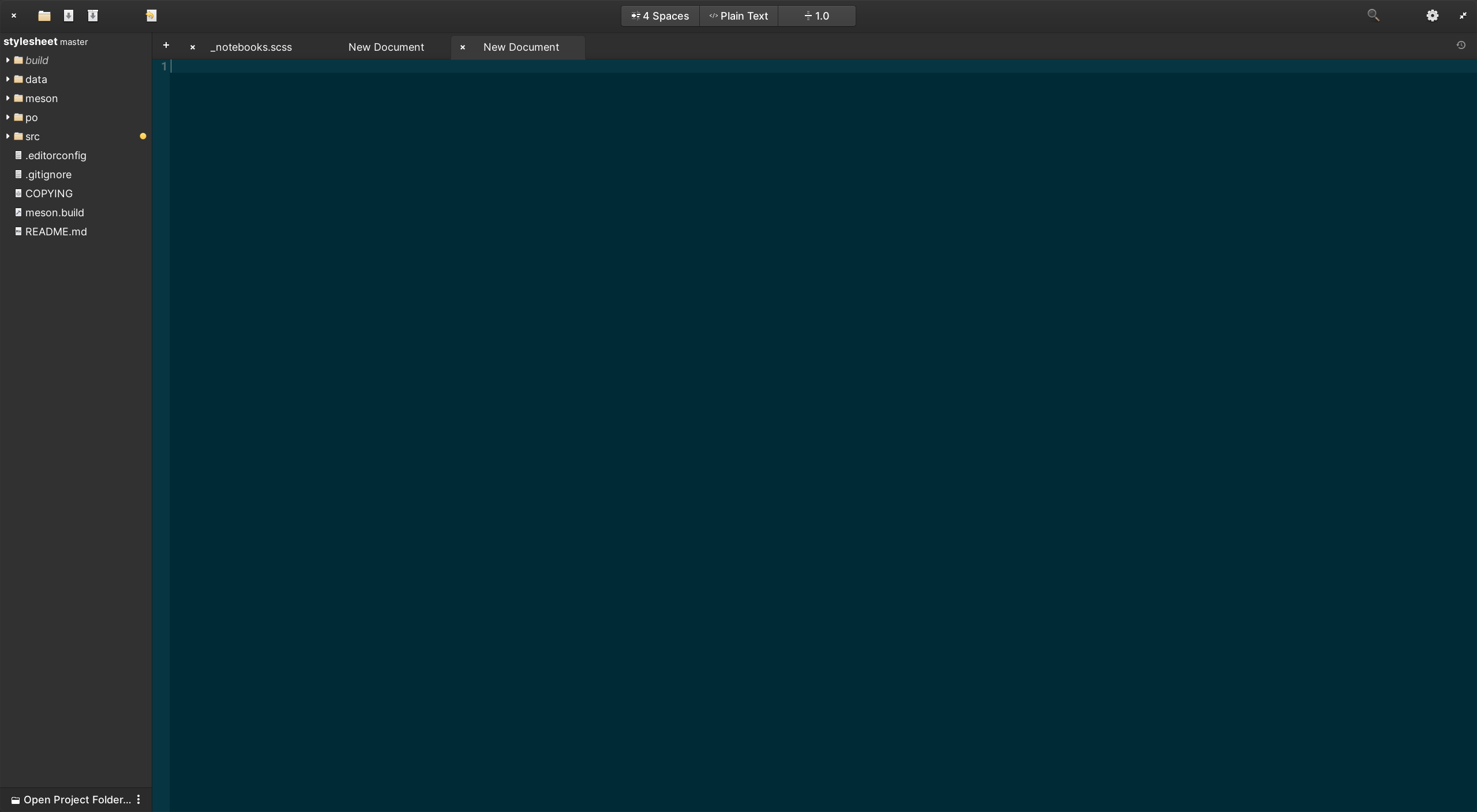This screenshot has width=1477, height=812.
Task: Switch to the middle New Document tab
Action: pos(386,47)
